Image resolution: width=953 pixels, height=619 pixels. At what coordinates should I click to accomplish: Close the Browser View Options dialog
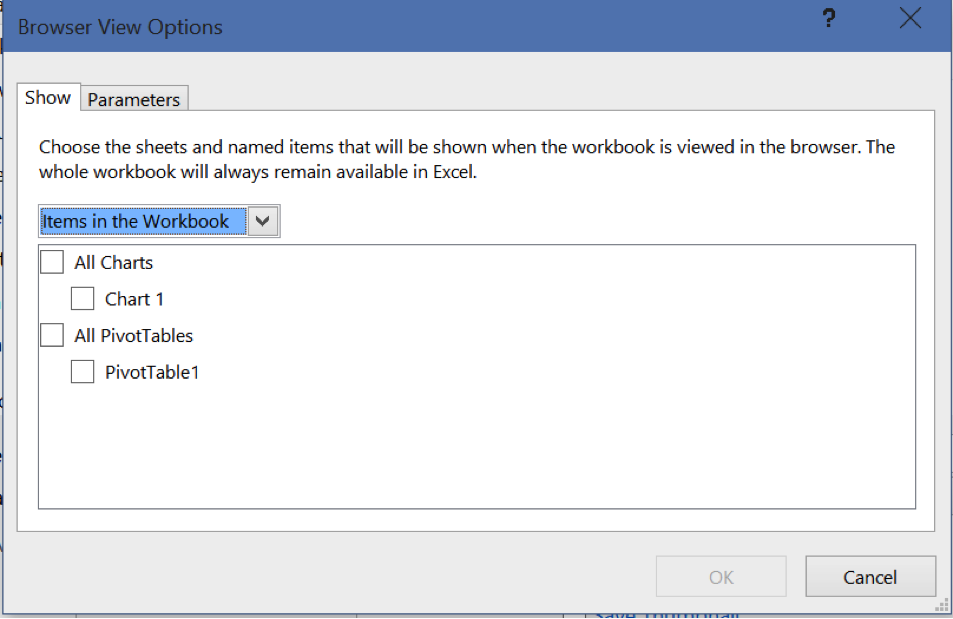click(x=910, y=19)
